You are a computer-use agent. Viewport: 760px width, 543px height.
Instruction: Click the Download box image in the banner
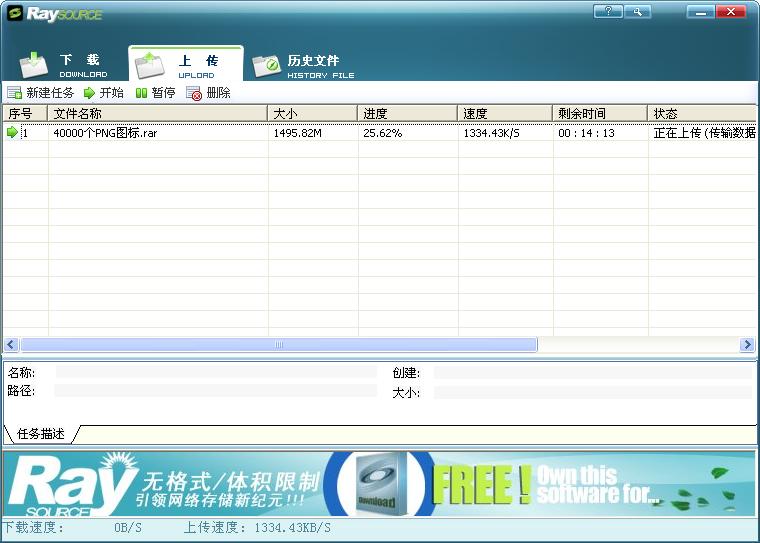[x=379, y=484]
